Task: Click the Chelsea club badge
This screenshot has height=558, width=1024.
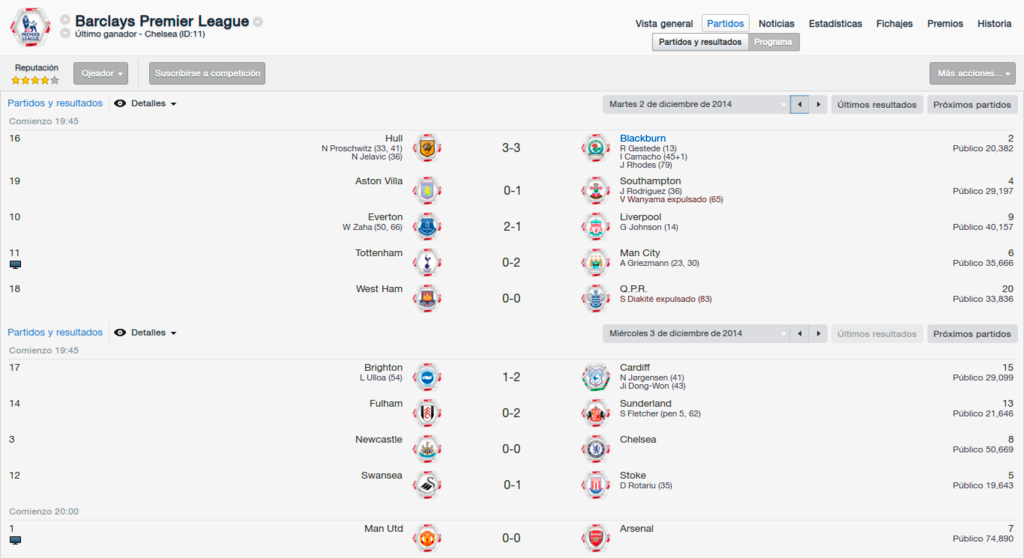Action: click(596, 450)
